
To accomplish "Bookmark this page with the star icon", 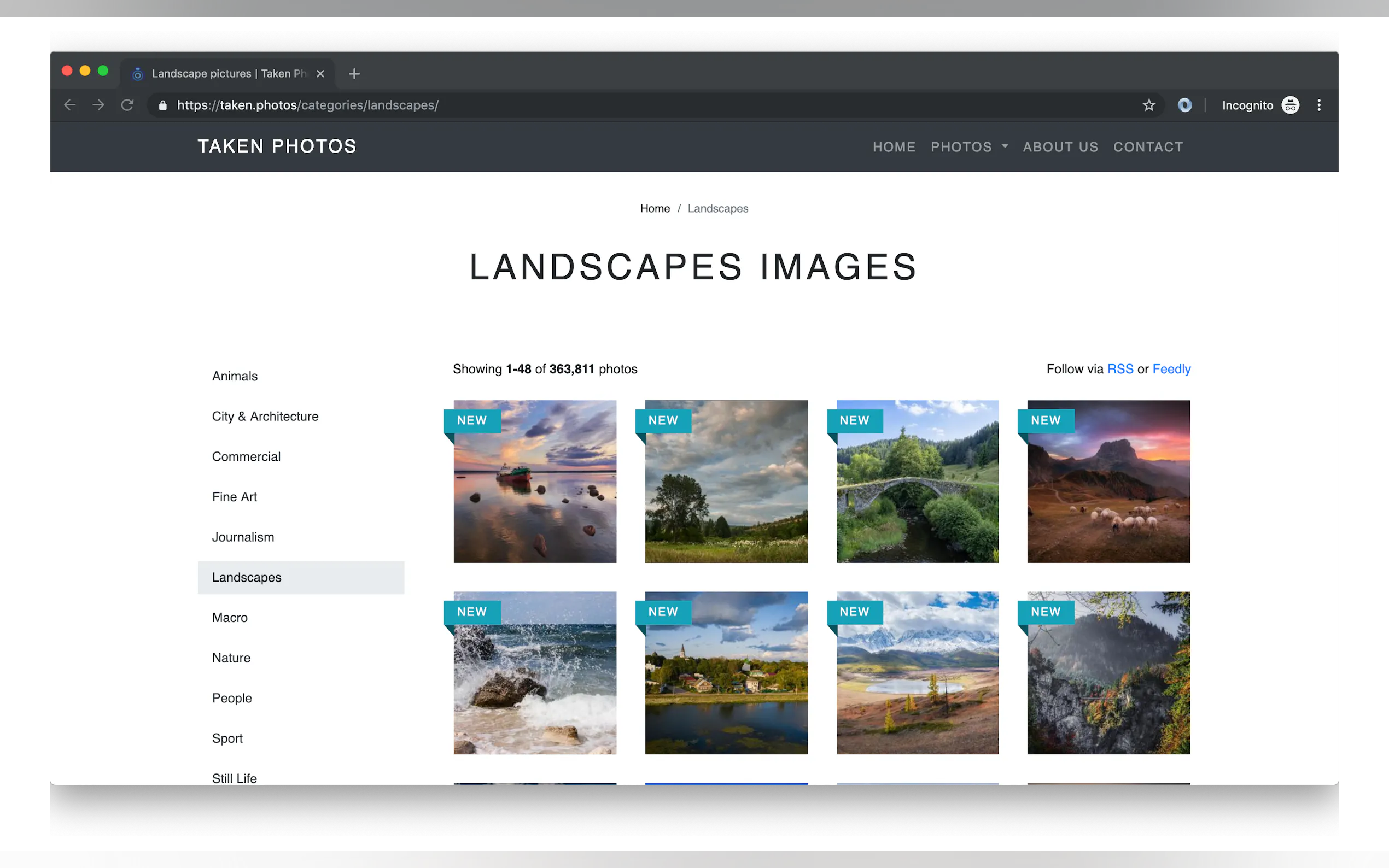I will [1148, 105].
